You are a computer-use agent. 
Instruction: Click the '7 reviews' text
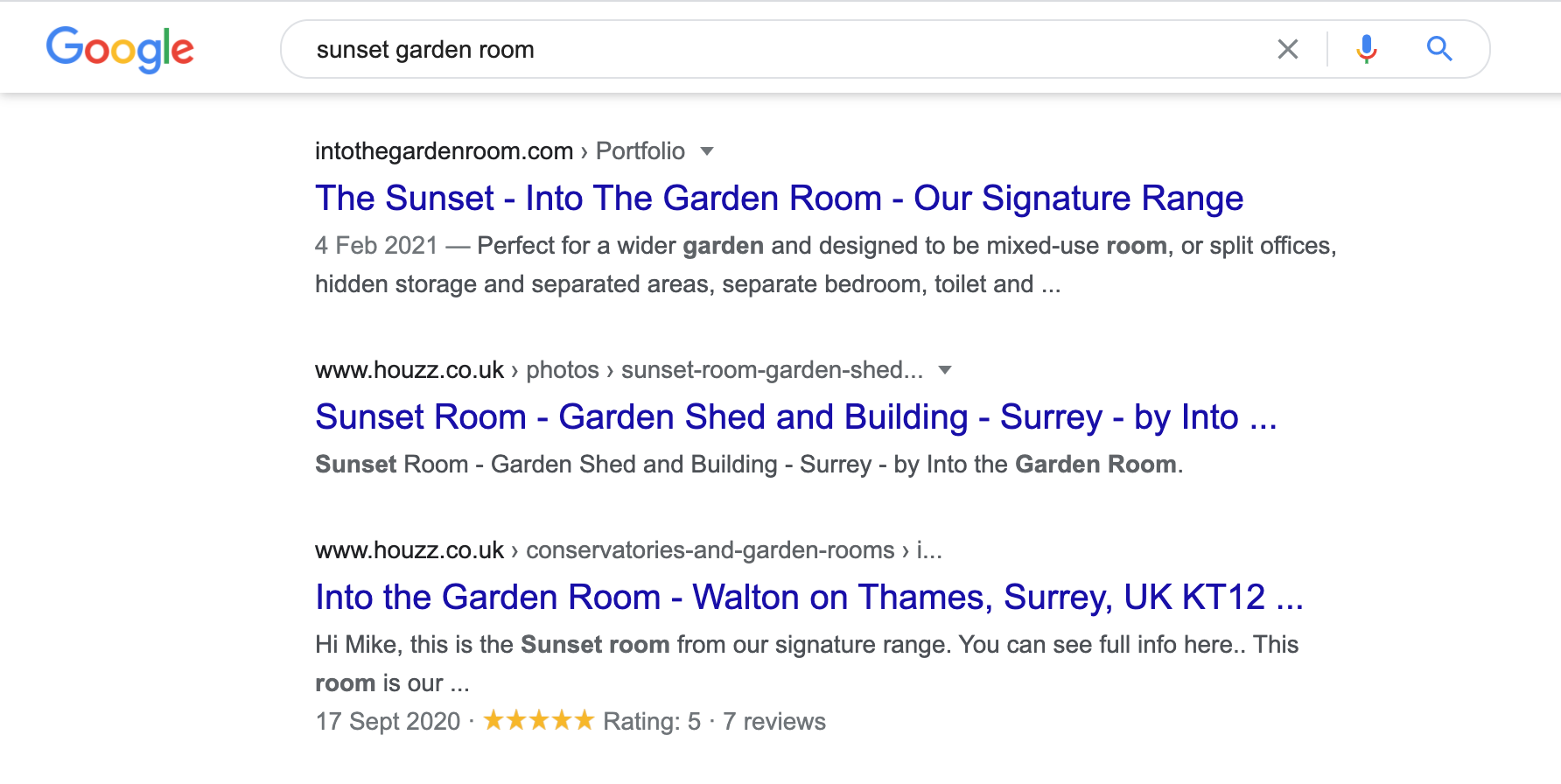[774, 721]
